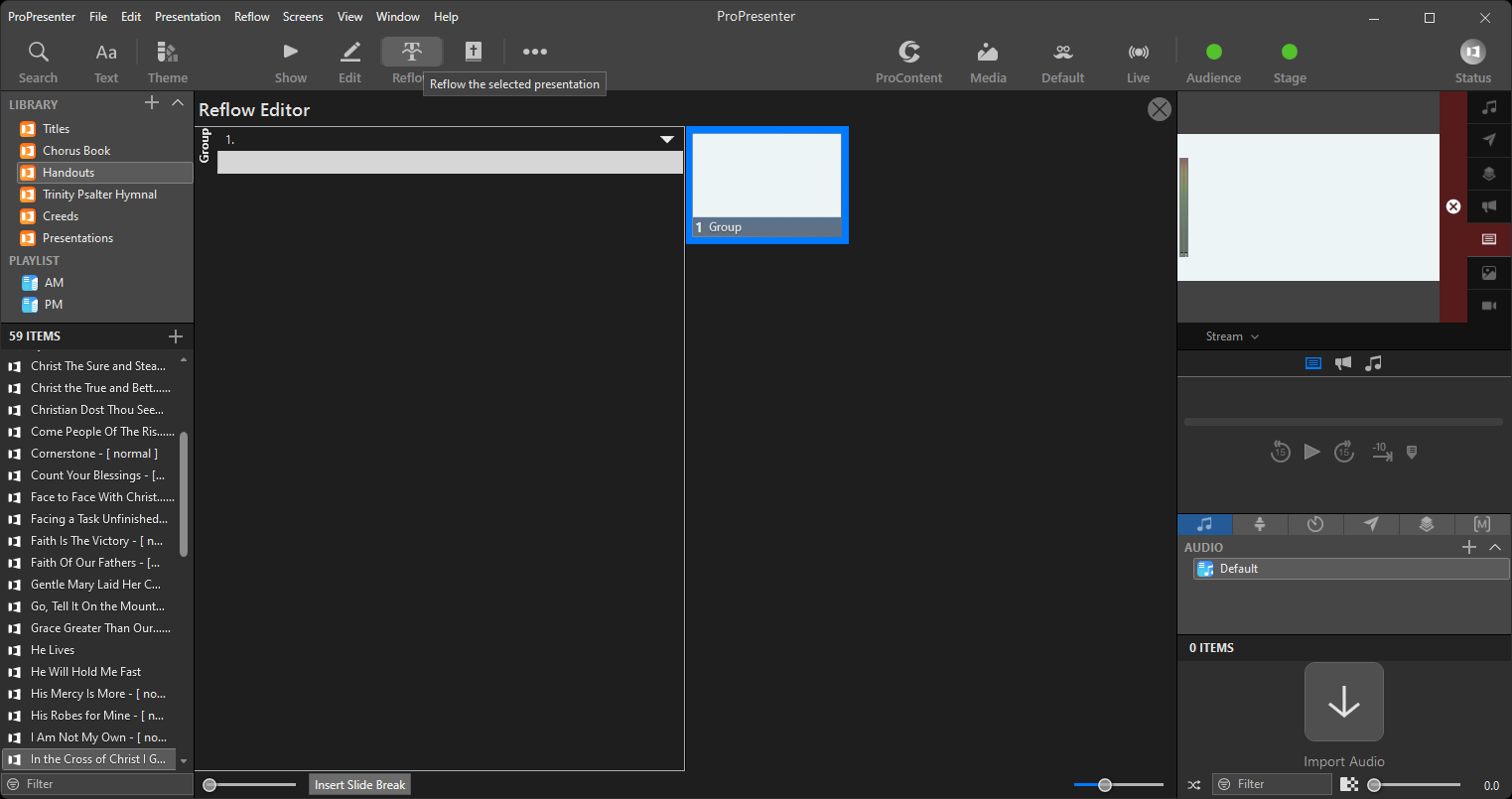The image size is (1512, 799).
Task: Skip back 15 seconds
Action: [1280, 452]
